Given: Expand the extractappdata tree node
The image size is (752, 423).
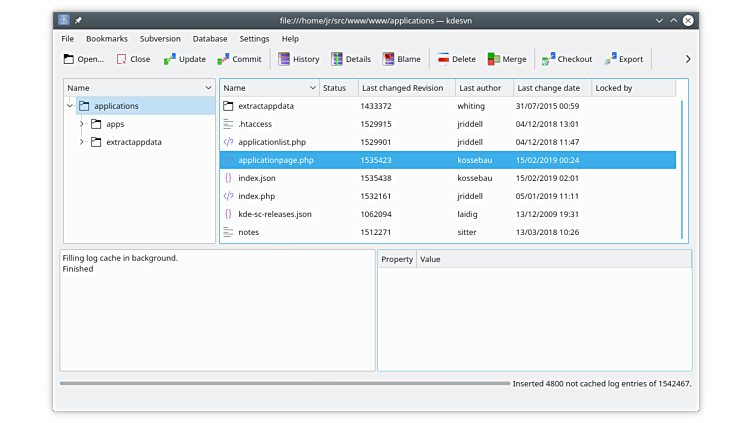Looking at the screenshot, I should [x=82, y=142].
